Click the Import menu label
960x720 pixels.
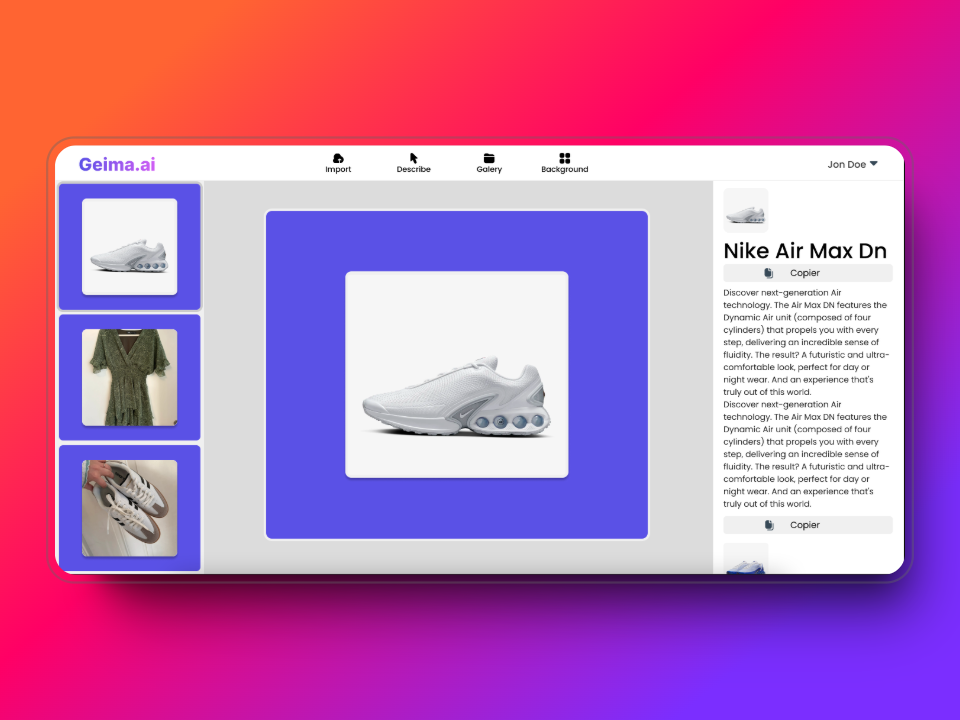(x=338, y=170)
